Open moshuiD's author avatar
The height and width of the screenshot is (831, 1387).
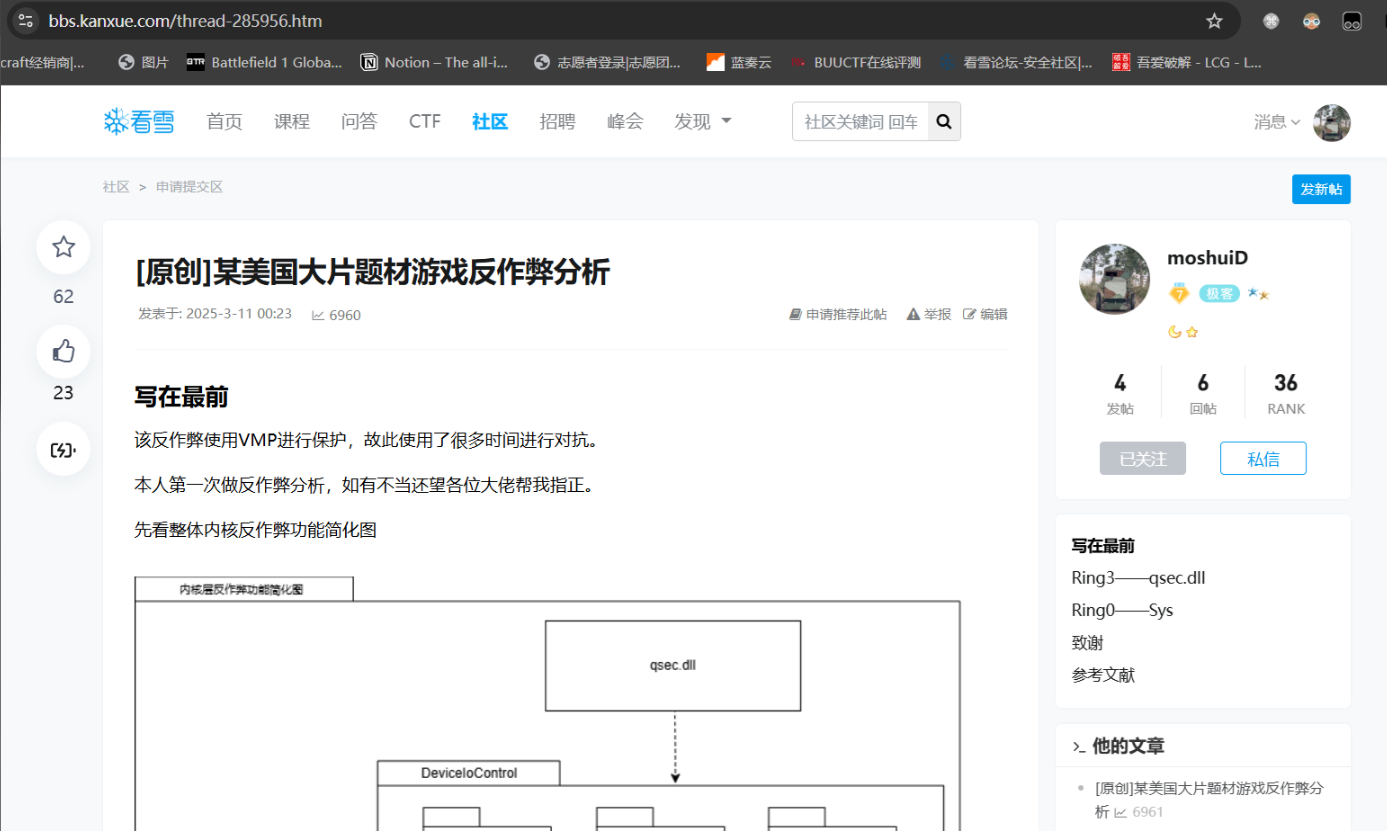click(x=1115, y=279)
